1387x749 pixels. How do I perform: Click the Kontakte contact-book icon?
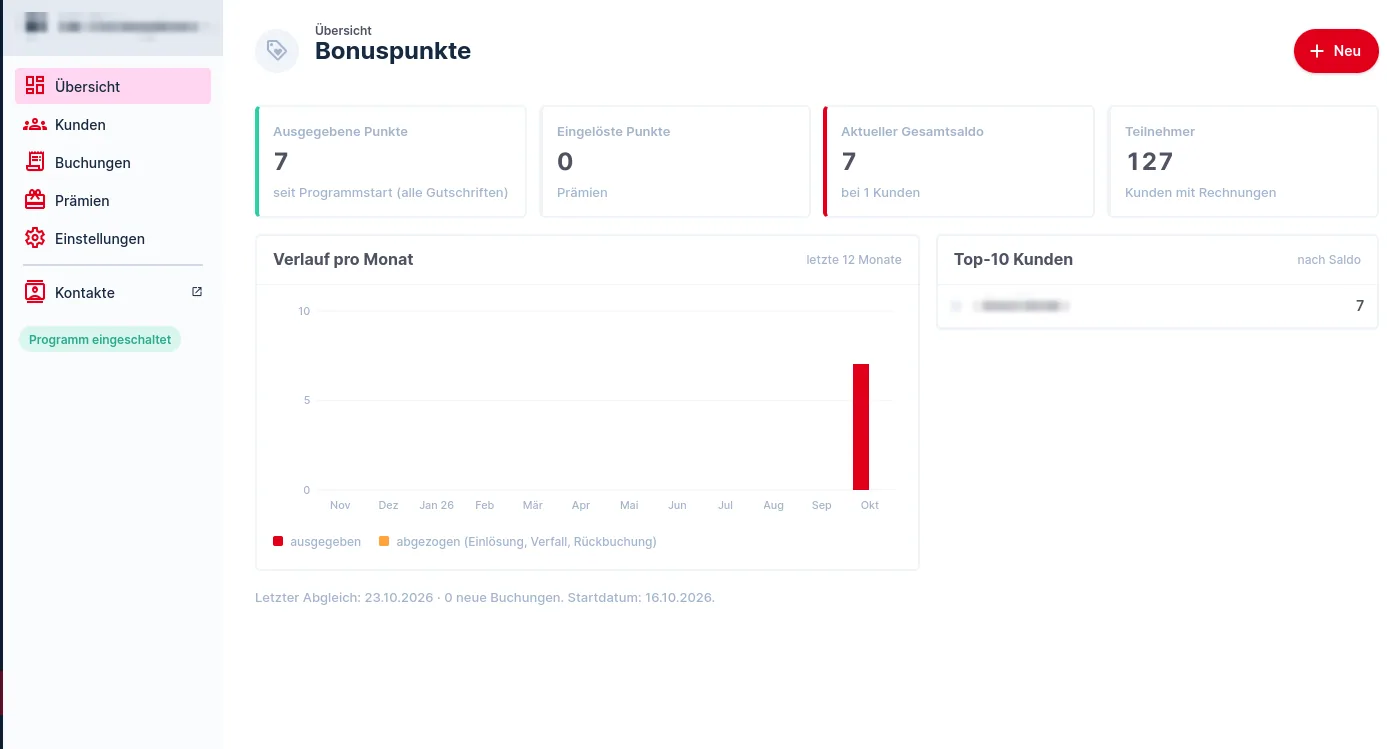pyautogui.click(x=35, y=292)
